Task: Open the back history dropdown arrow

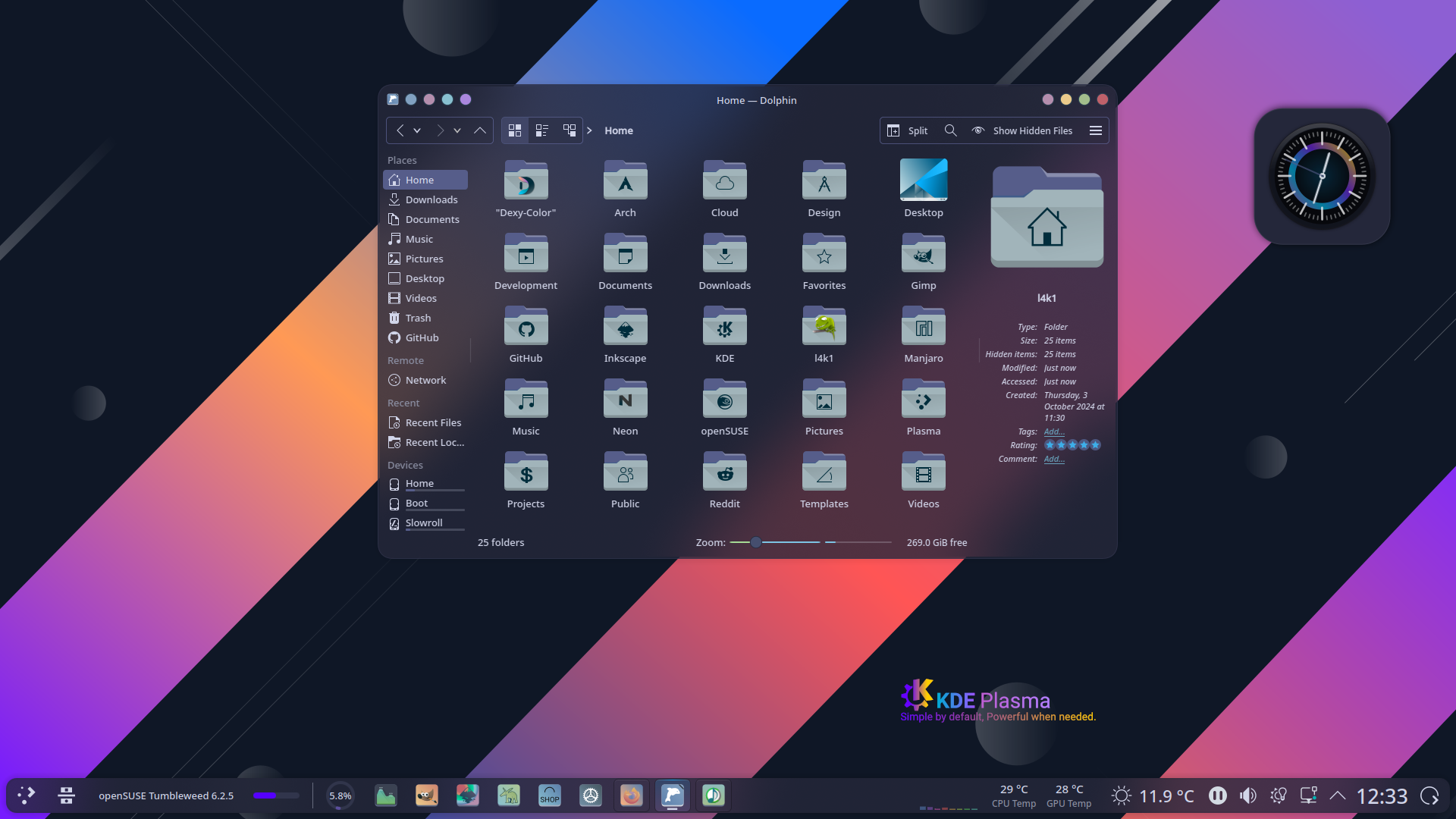Action: click(417, 130)
